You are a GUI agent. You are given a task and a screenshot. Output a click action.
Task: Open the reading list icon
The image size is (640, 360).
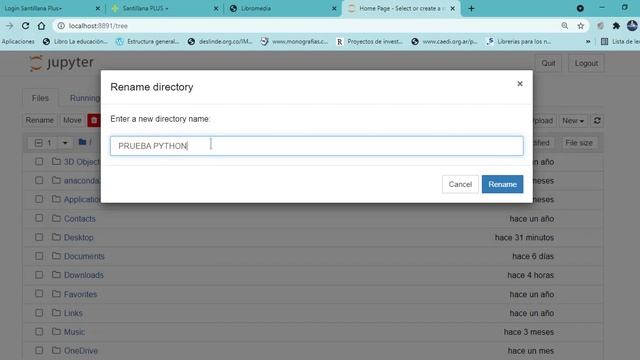coord(604,42)
